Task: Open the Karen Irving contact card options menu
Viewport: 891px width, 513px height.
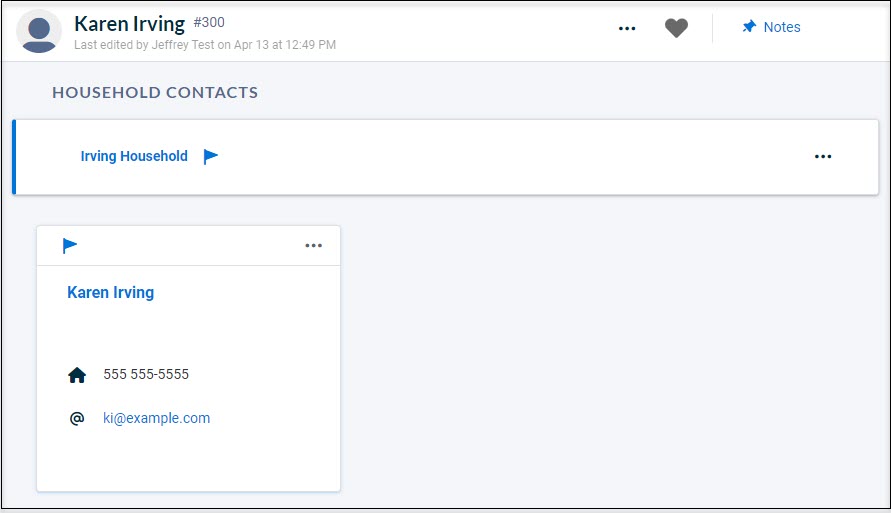Action: (314, 245)
